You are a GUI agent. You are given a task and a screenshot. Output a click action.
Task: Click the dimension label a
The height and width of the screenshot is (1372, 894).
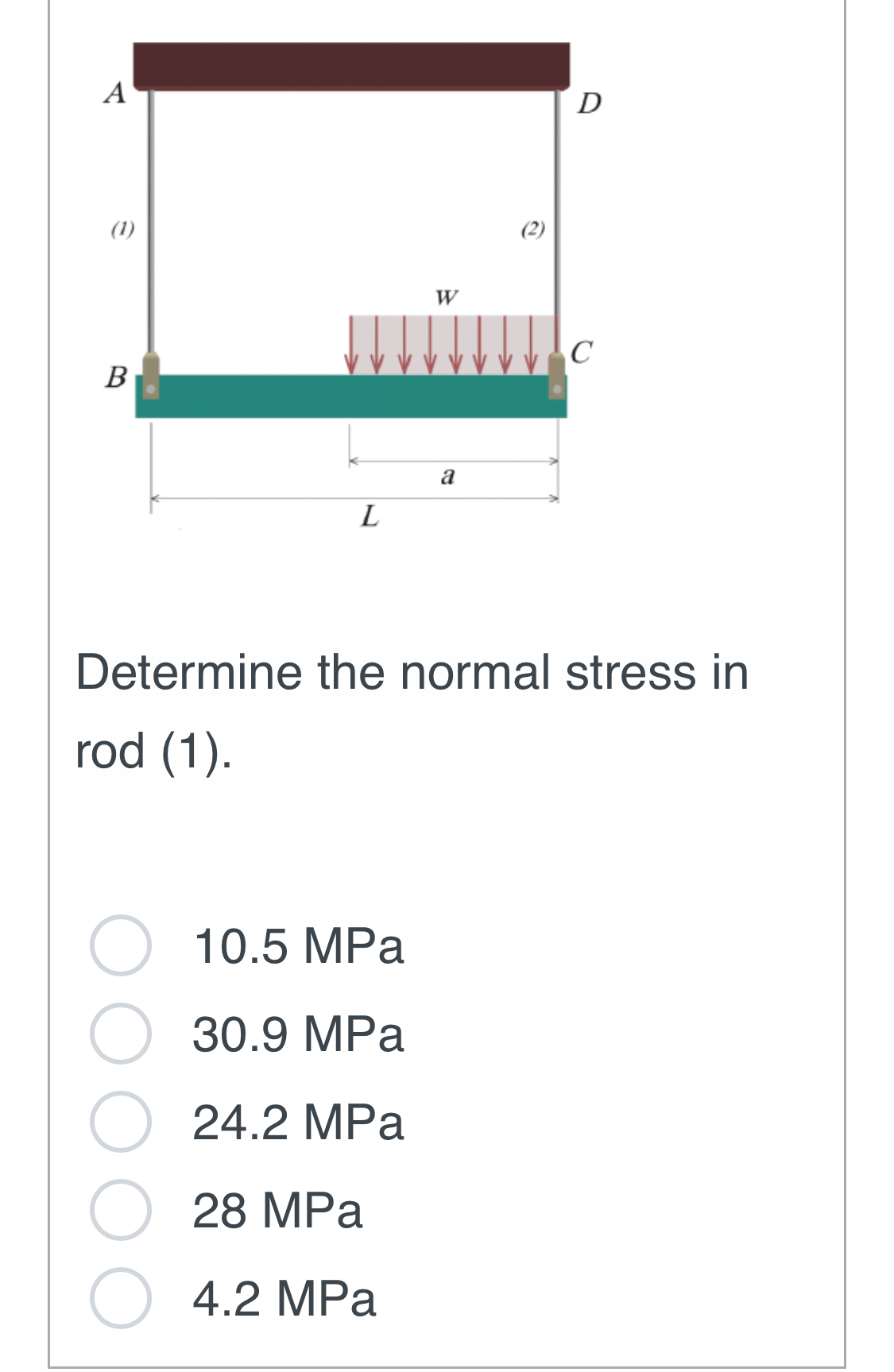447,476
